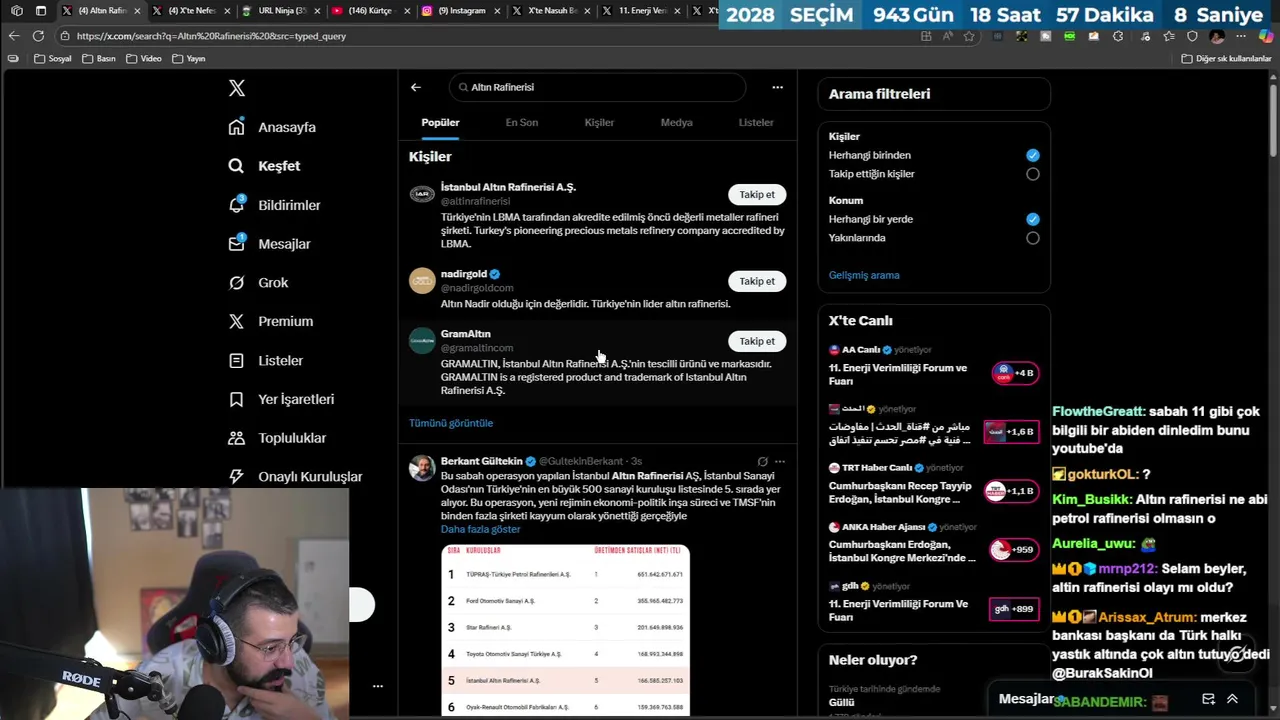Click the Güllü trending topic
Viewport: 1280px width, 720px height.
tap(841, 702)
